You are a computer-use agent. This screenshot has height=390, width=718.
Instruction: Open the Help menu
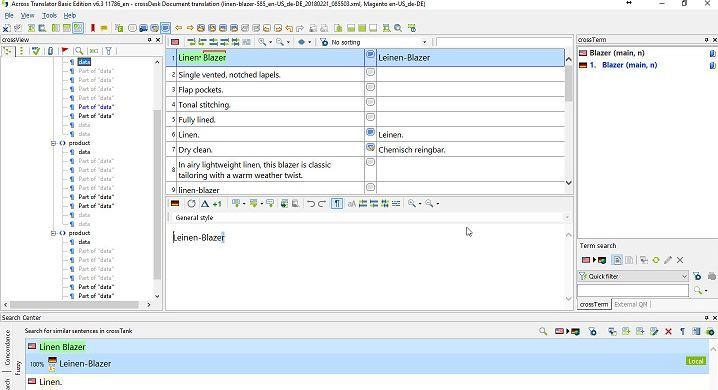(70, 16)
